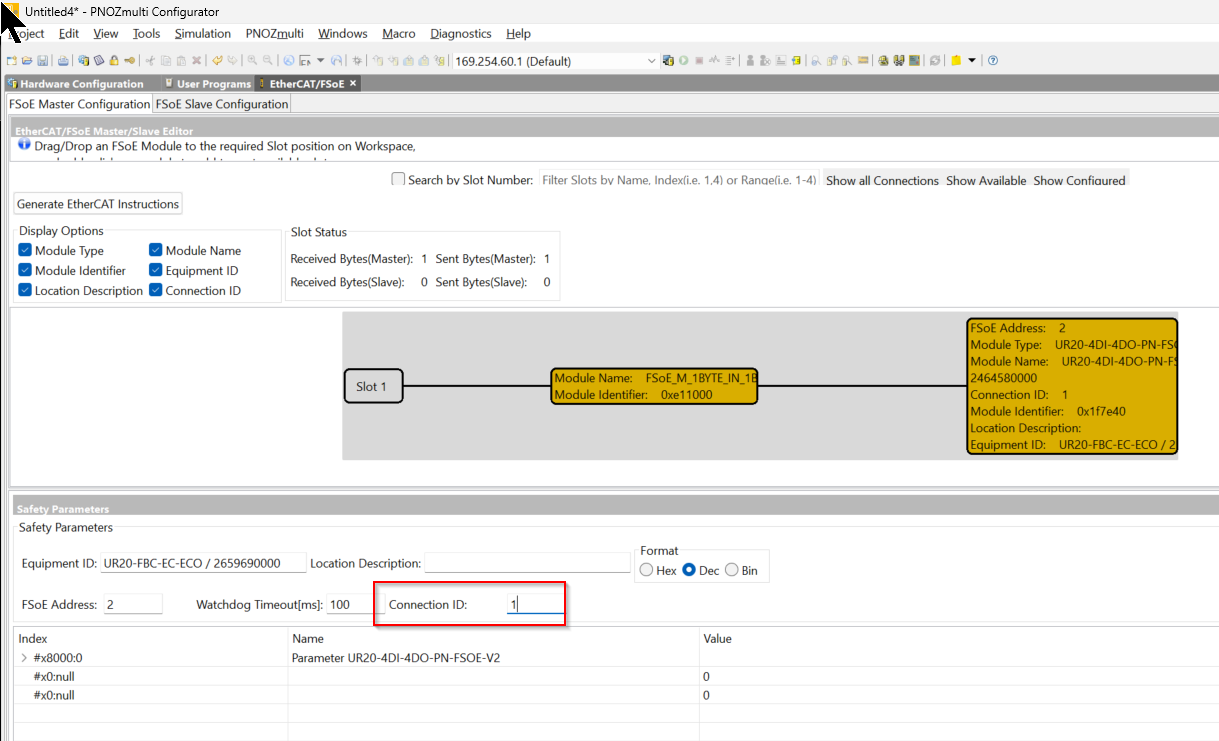Switch to FSoE Slave Configuration tab

[222, 104]
